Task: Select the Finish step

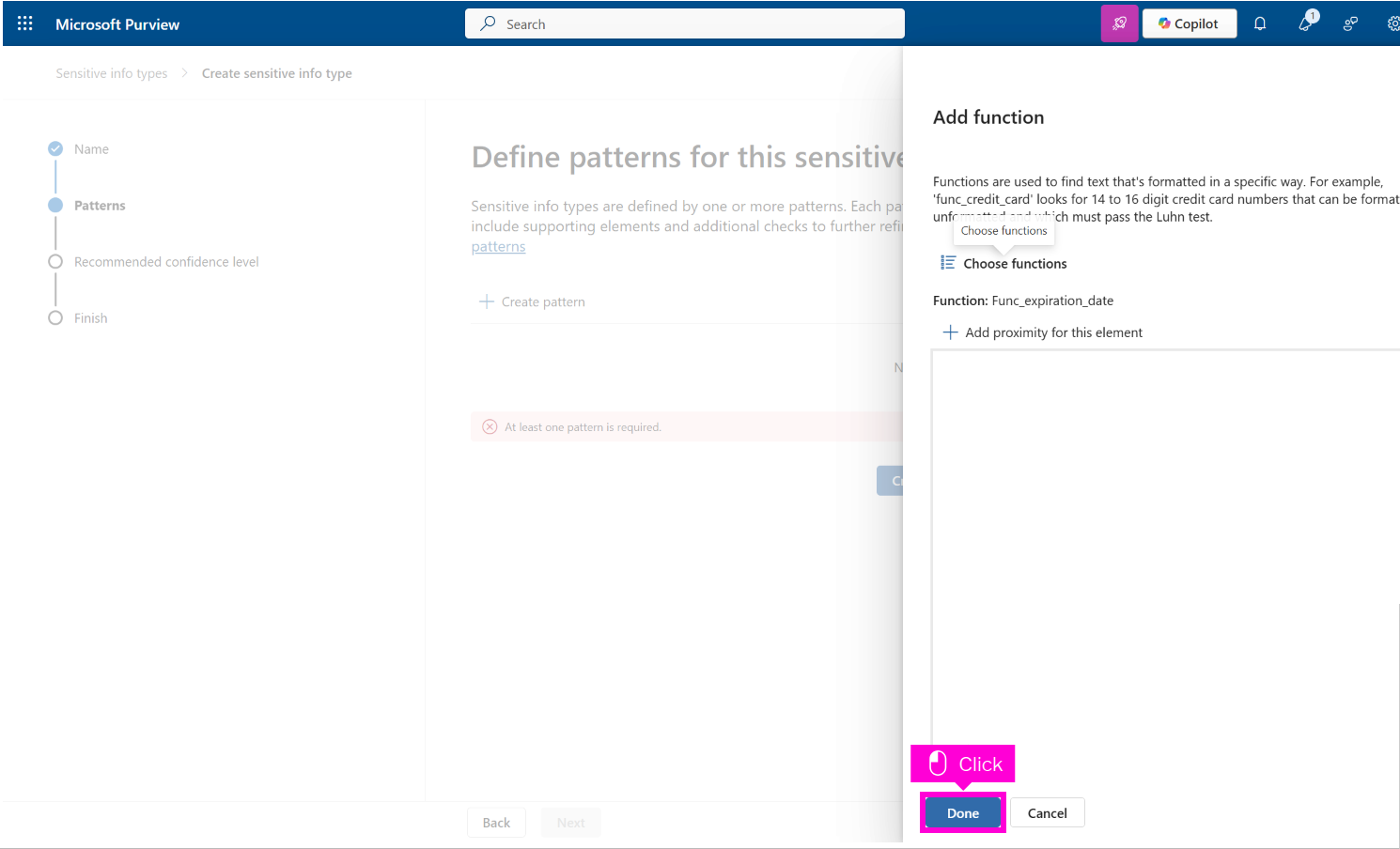Action: click(x=90, y=318)
